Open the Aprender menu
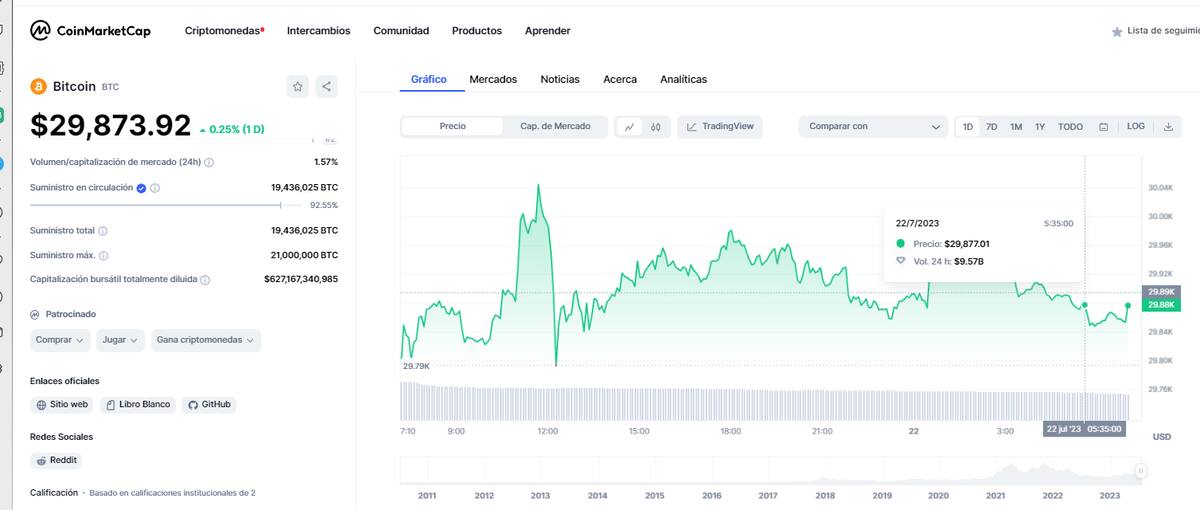This screenshot has width=1200, height=510. pyautogui.click(x=547, y=31)
